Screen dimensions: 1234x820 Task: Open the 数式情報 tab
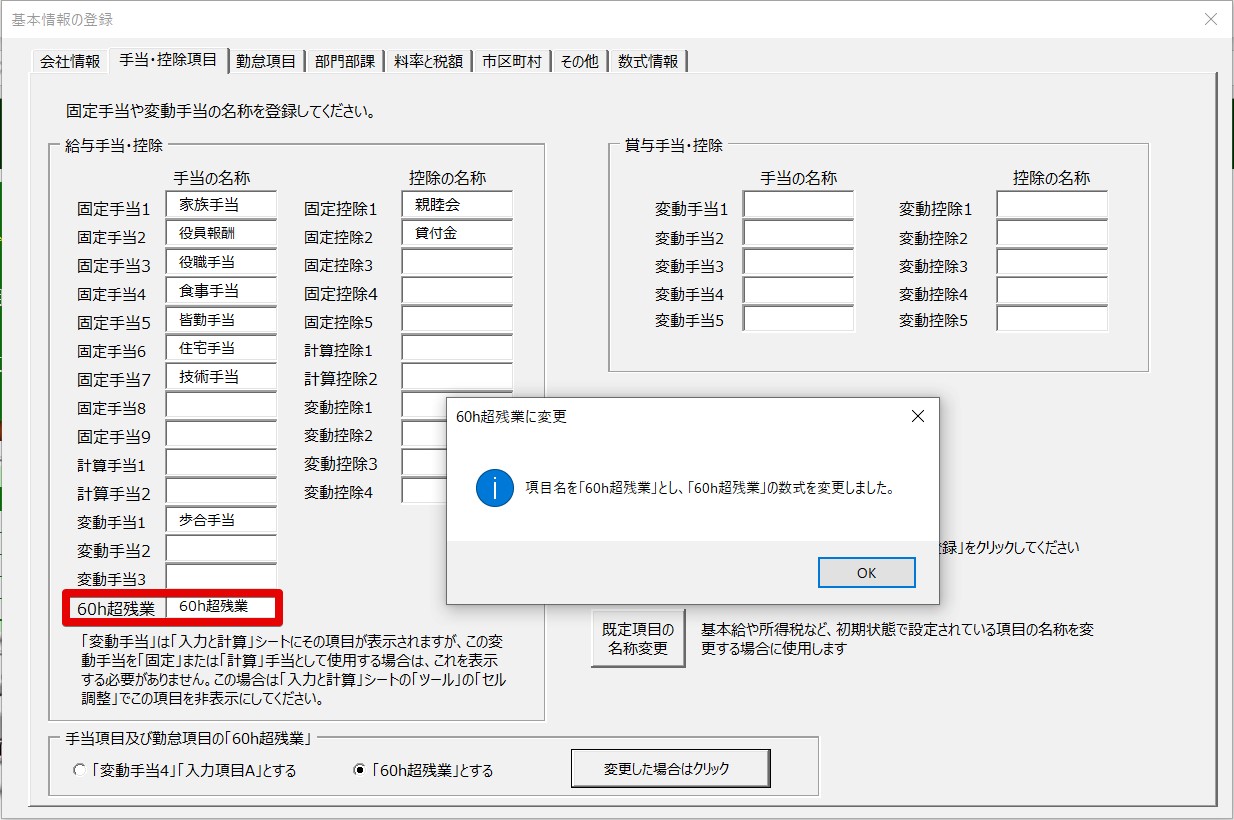(648, 61)
